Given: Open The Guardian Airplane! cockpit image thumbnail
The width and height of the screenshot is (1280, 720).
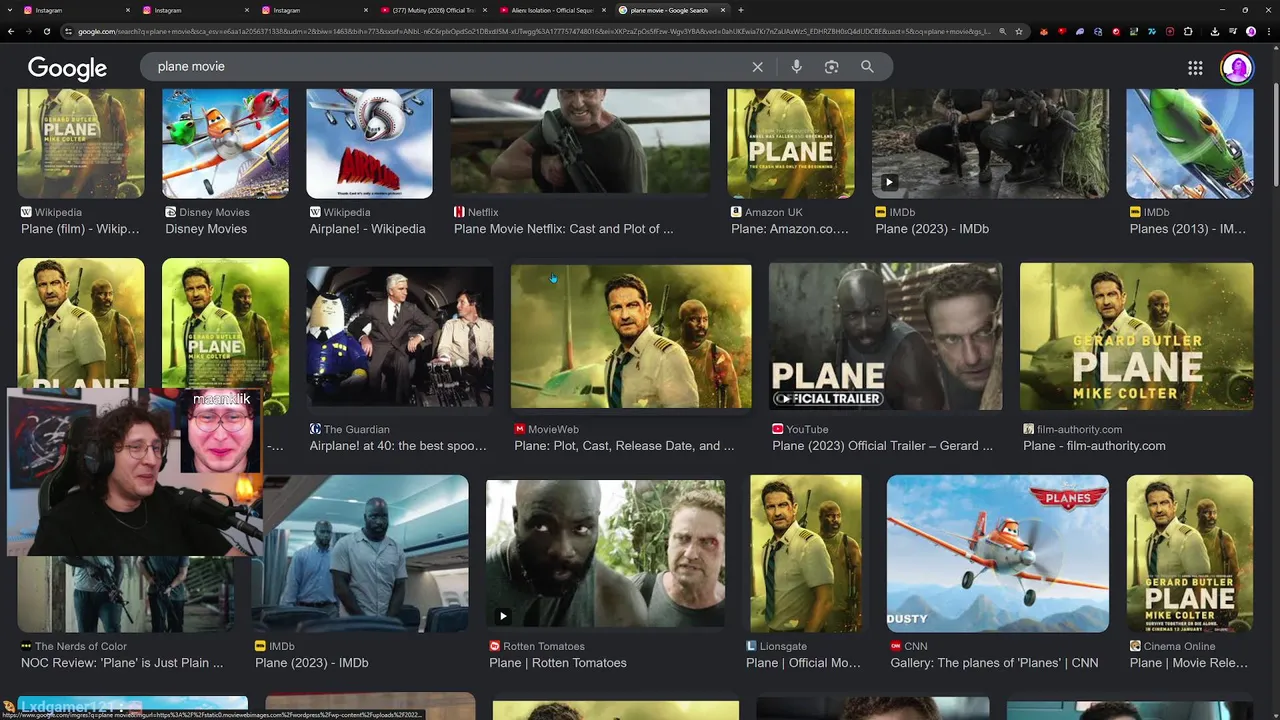Looking at the screenshot, I should pyautogui.click(x=400, y=336).
